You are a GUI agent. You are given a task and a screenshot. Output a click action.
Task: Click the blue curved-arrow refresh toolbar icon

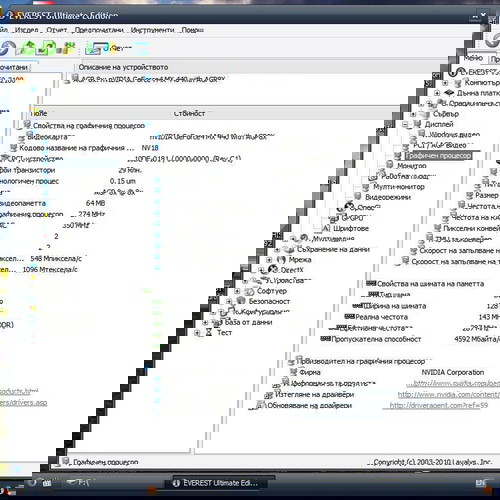[x=7, y=48]
